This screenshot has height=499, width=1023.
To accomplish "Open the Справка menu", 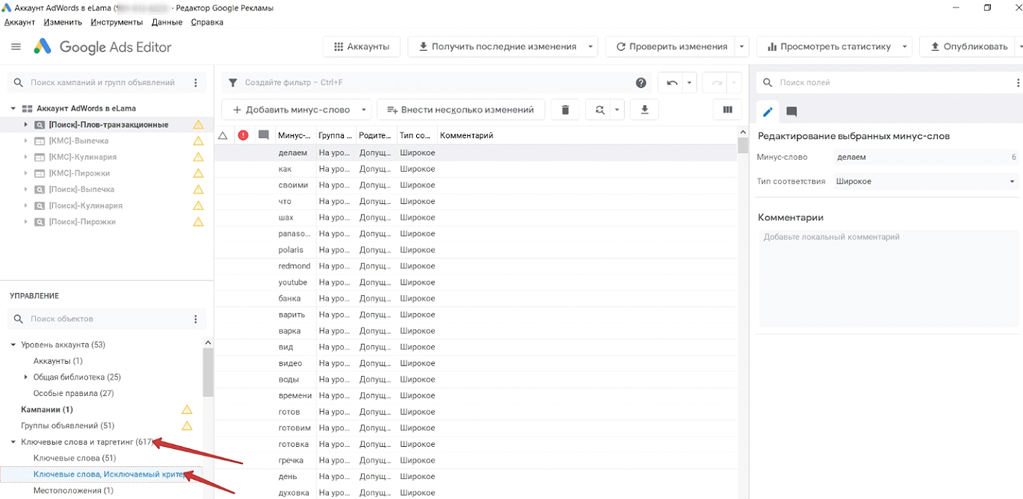I will (207, 22).
